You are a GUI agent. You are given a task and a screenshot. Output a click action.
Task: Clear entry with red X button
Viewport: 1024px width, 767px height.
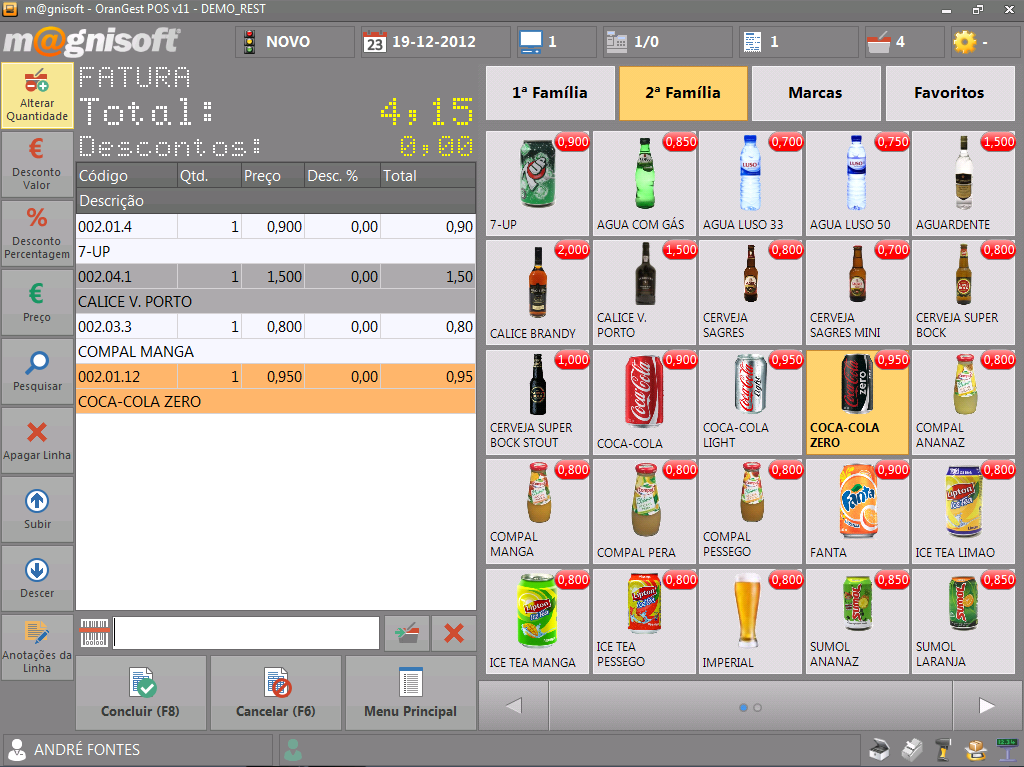(x=454, y=633)
